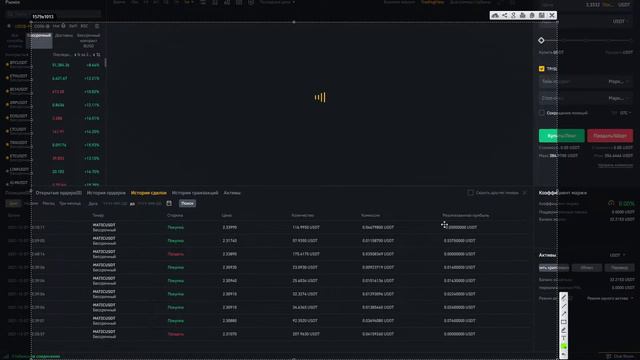
Task: Click the Exchange button in Assets
Action: point(587,268)
